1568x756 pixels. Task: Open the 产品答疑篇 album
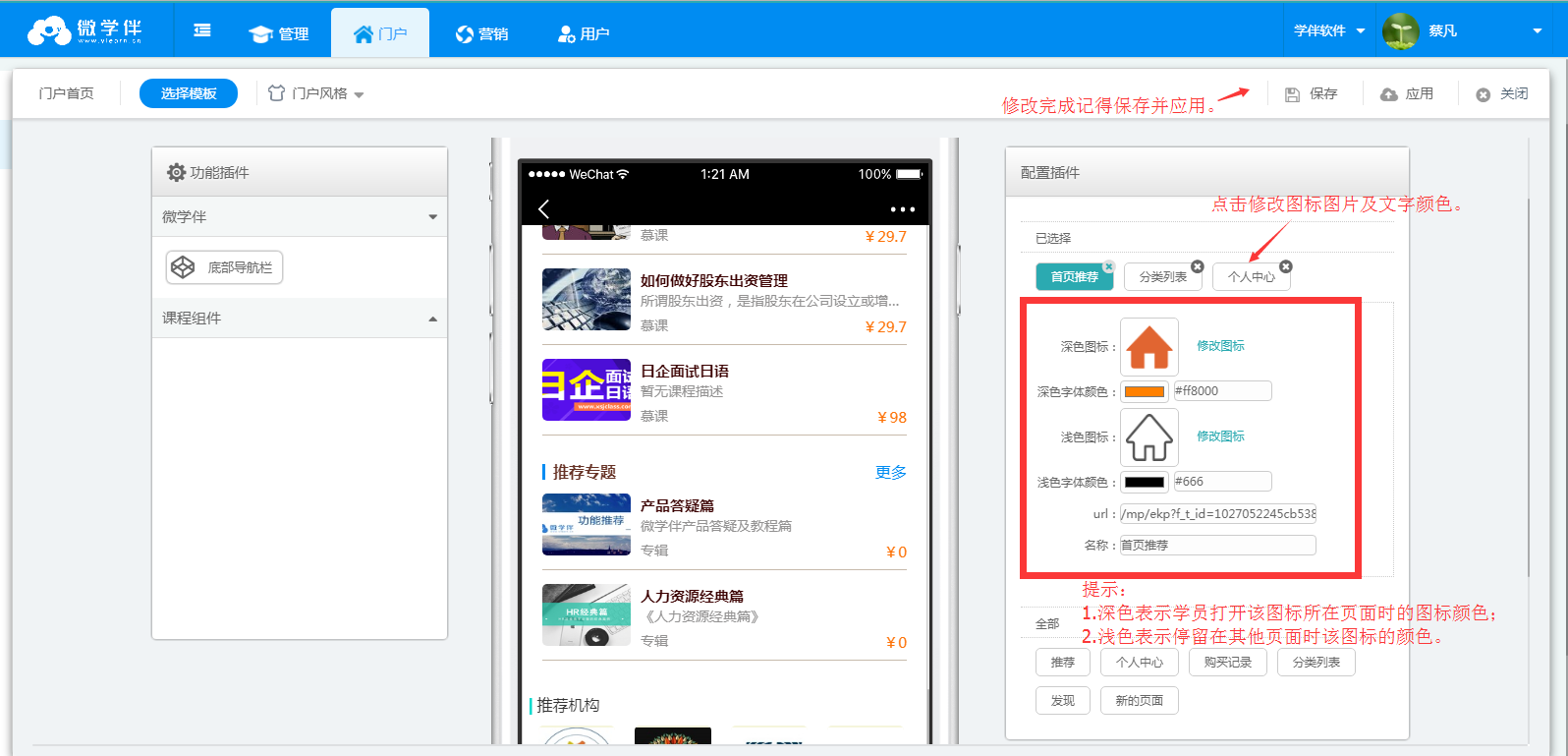click(x=677, y=505)
